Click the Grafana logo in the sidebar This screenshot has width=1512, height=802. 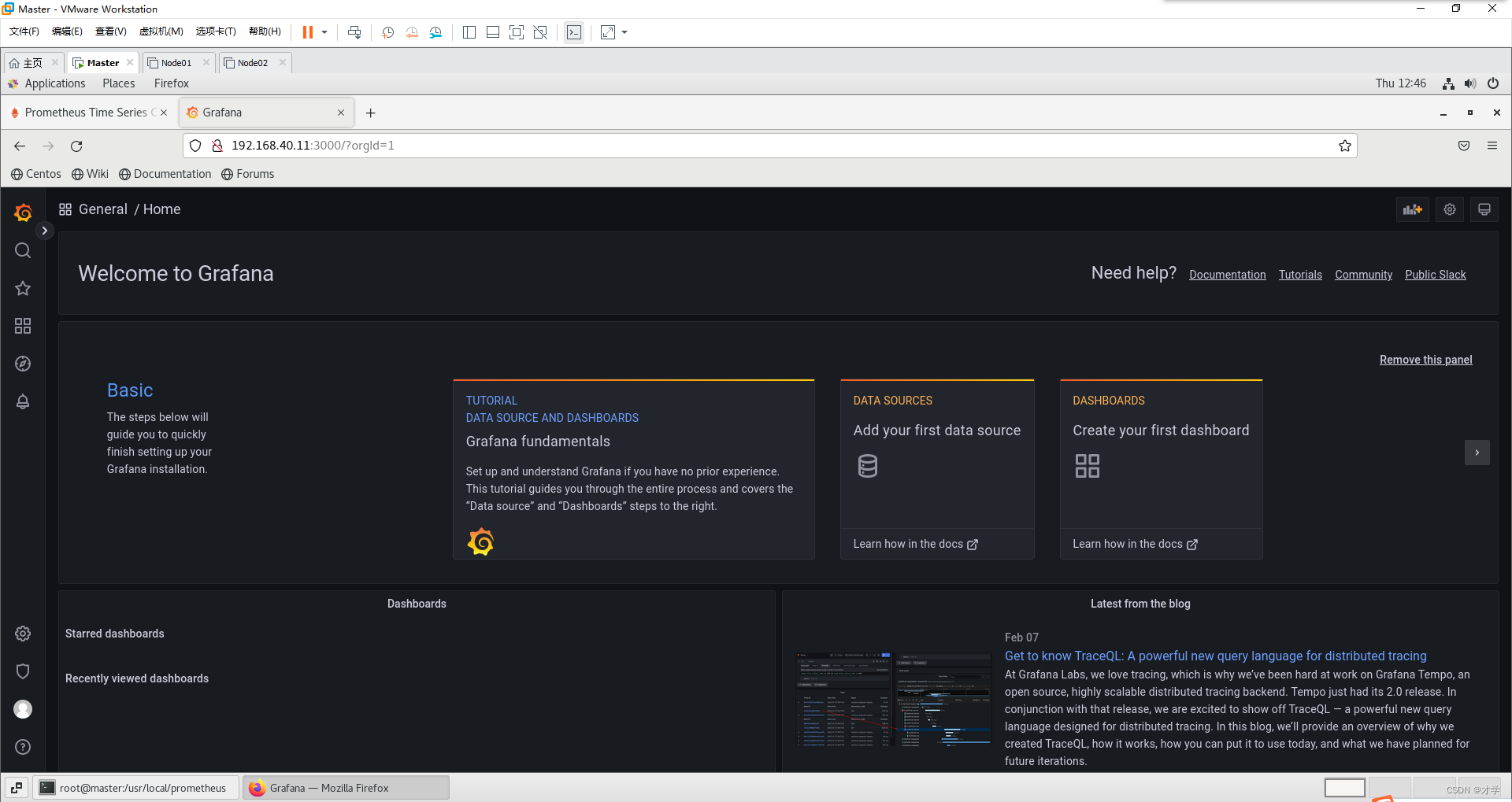23,213
